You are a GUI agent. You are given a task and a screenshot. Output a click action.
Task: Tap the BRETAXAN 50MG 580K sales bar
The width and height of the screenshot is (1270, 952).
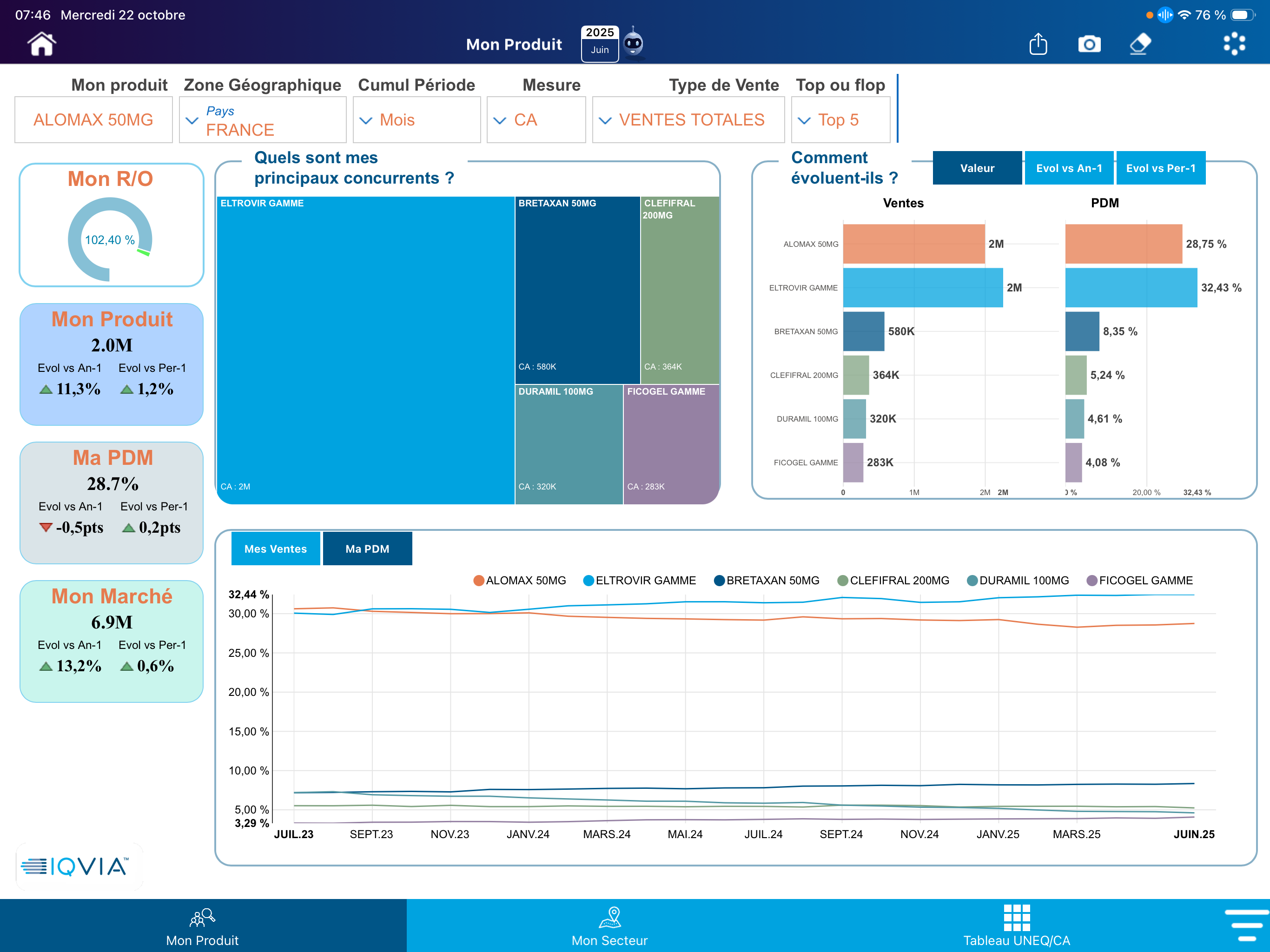click(x=864, y=331)
